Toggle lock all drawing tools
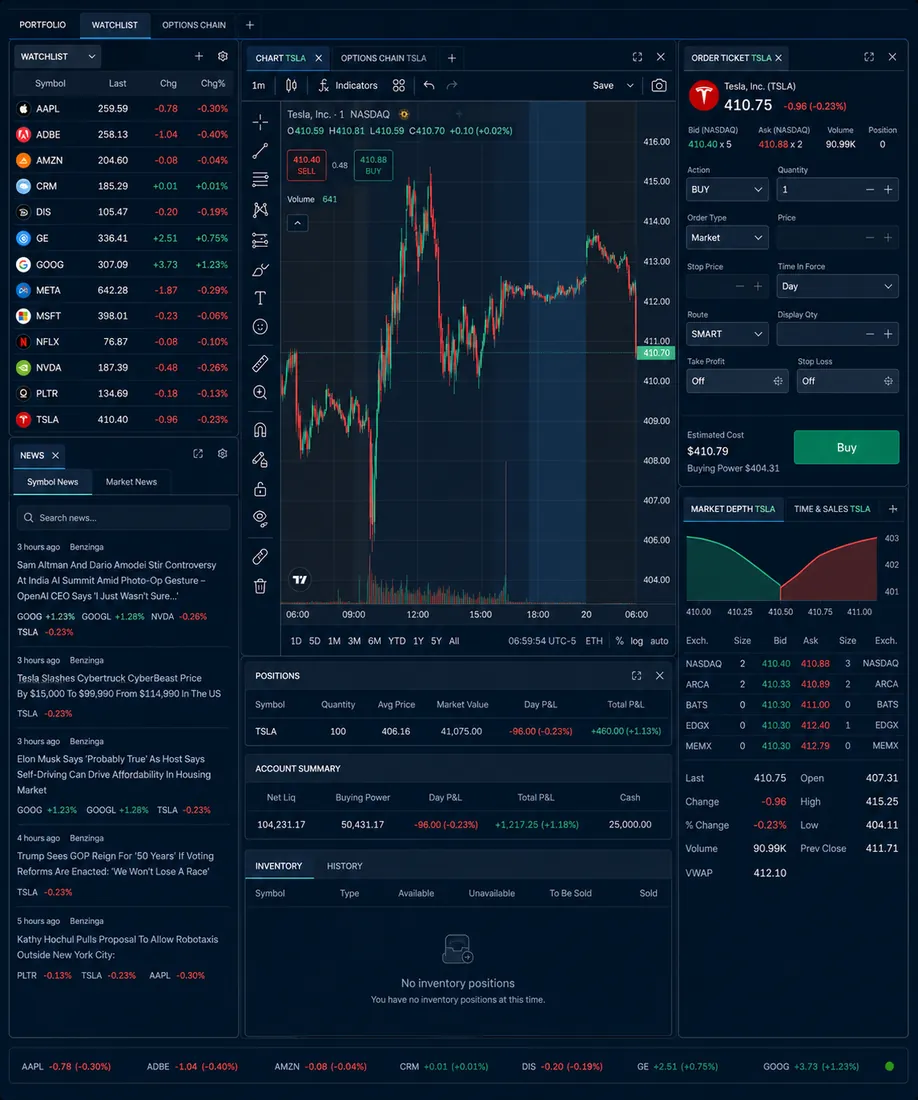Viewport: 918px width, 1100px height. pos(260,489)
